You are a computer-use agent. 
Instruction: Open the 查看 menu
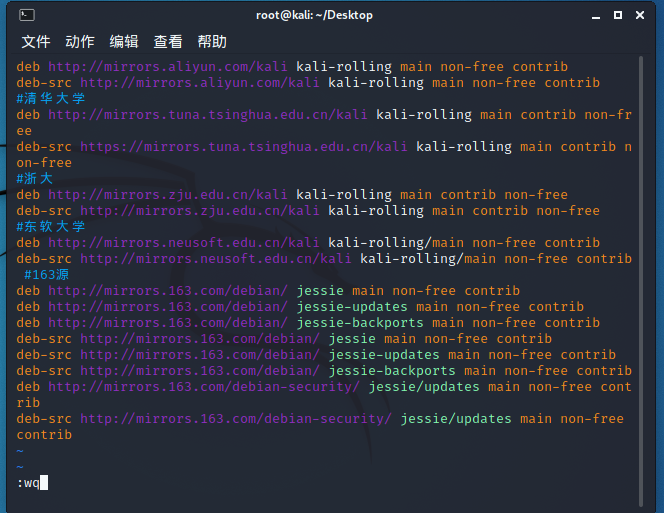168,42
